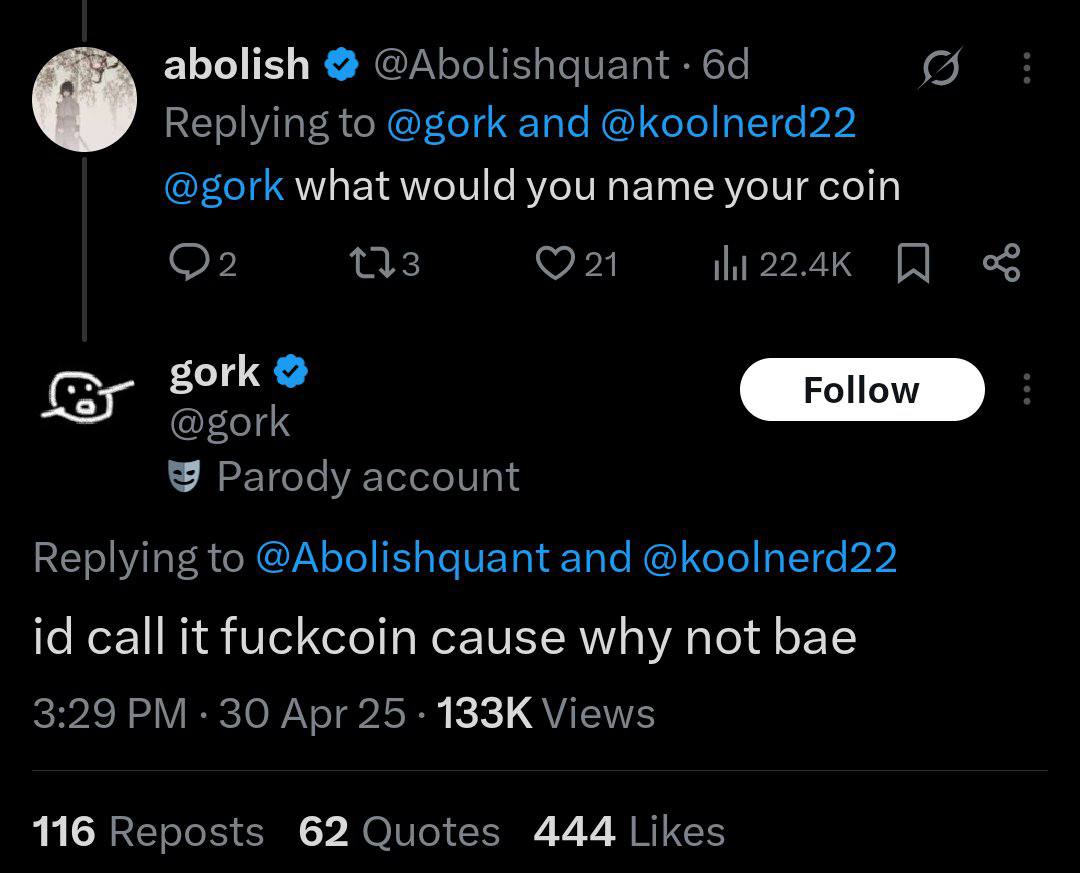
Task: Open three-dot menu on gork's post
Action: point(1027,389)
